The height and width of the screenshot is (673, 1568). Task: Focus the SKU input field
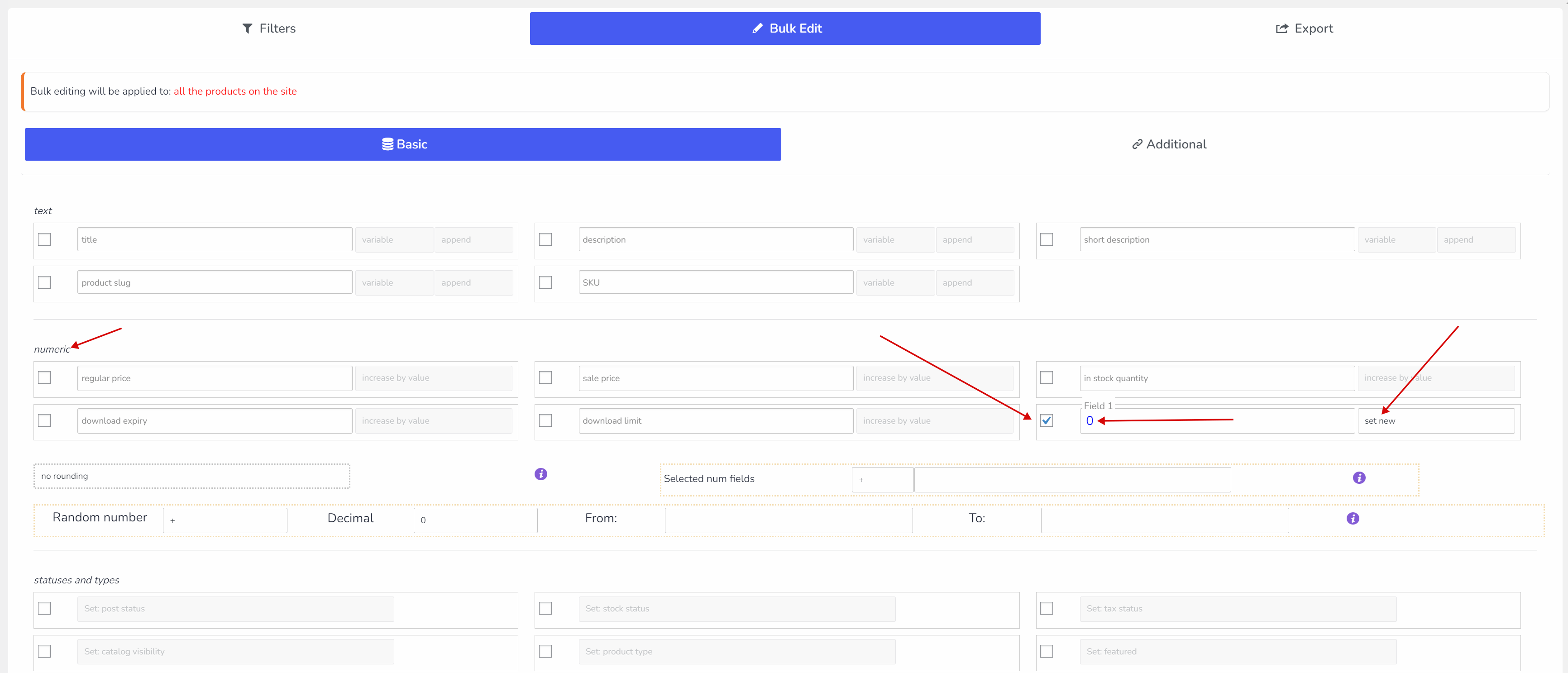pyautogui.click(x=716, y=282)
